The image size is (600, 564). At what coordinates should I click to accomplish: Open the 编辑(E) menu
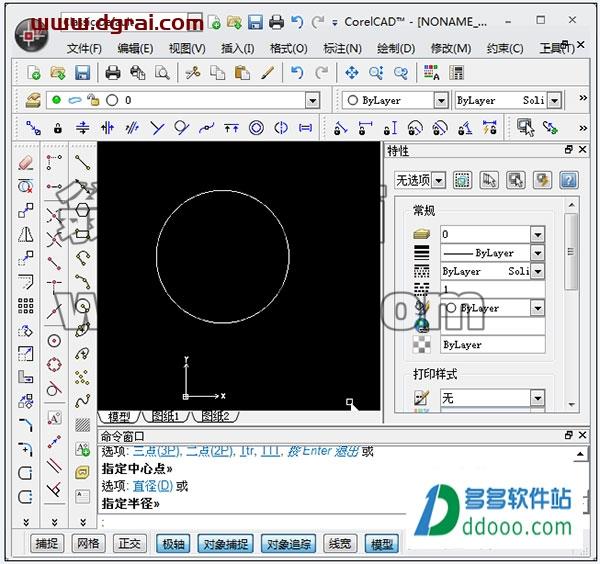(135, 49)
